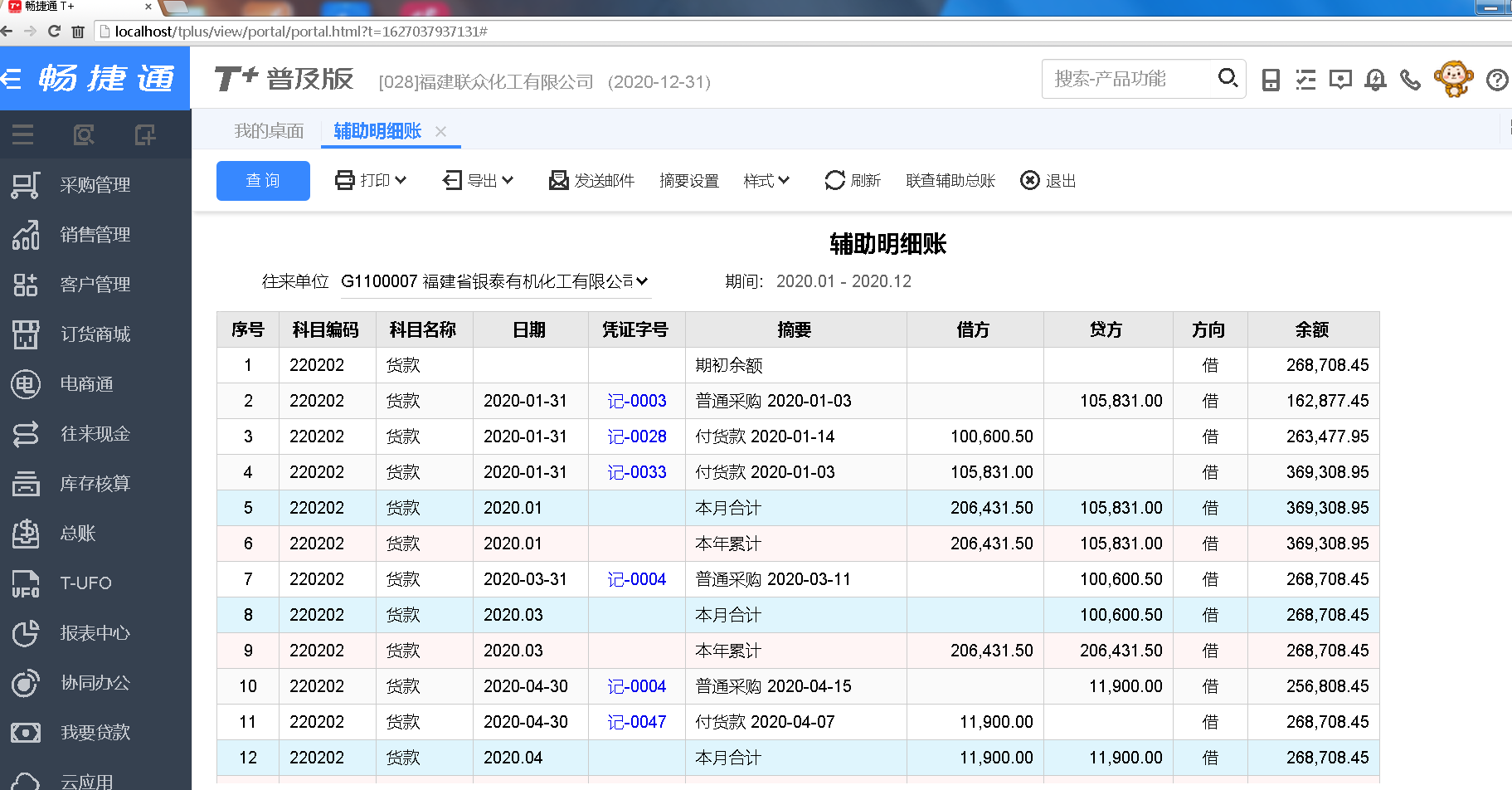The height and width of the screenshot is (790, 1512).
Task: Open T-UFO module
Action: click(95, 583)
